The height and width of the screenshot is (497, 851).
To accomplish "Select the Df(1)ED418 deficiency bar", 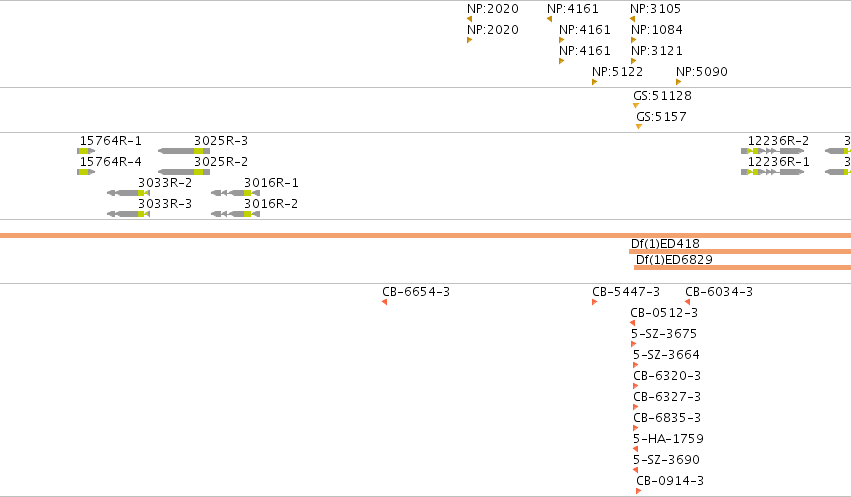I will (740, 252).
